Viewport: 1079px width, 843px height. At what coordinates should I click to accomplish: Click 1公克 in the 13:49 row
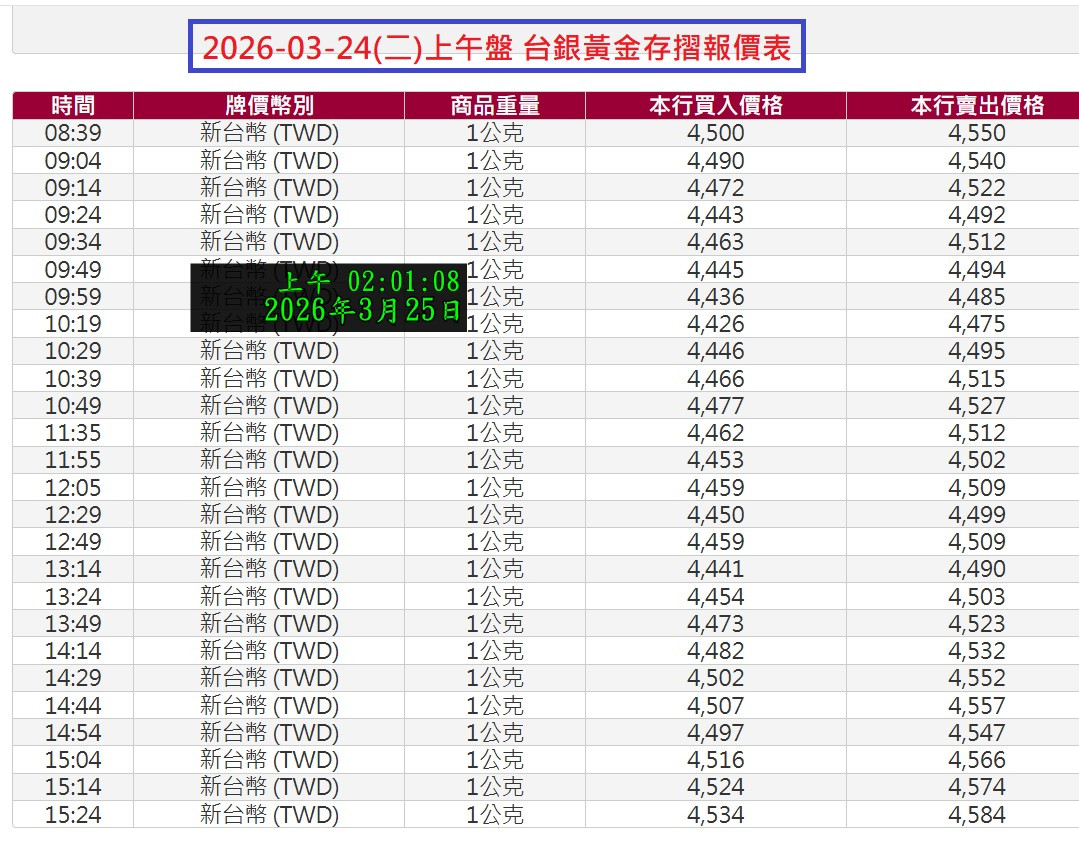pyautogui.click(x=495, y=624)
